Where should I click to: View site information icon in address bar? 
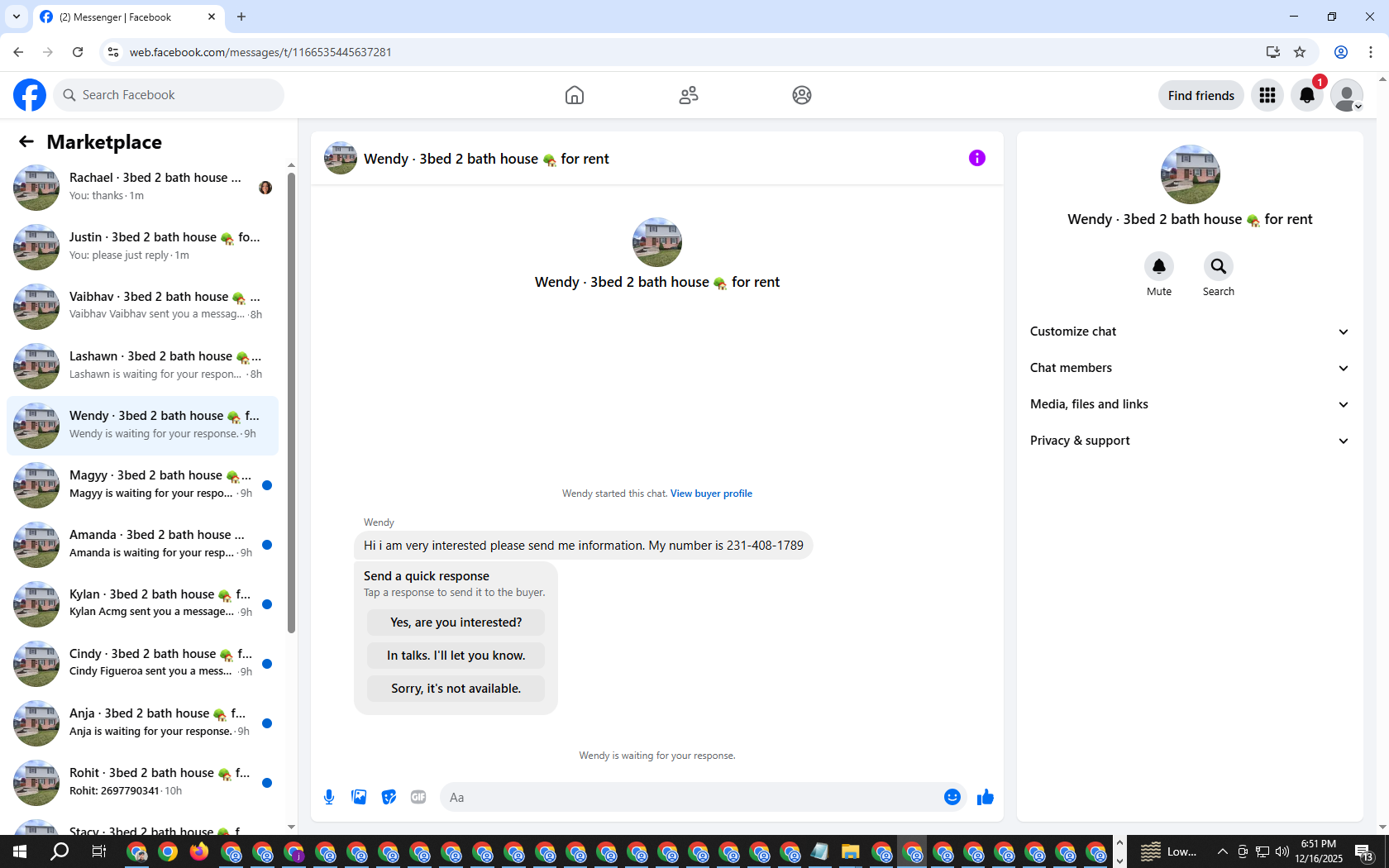[x=113, y=52]
